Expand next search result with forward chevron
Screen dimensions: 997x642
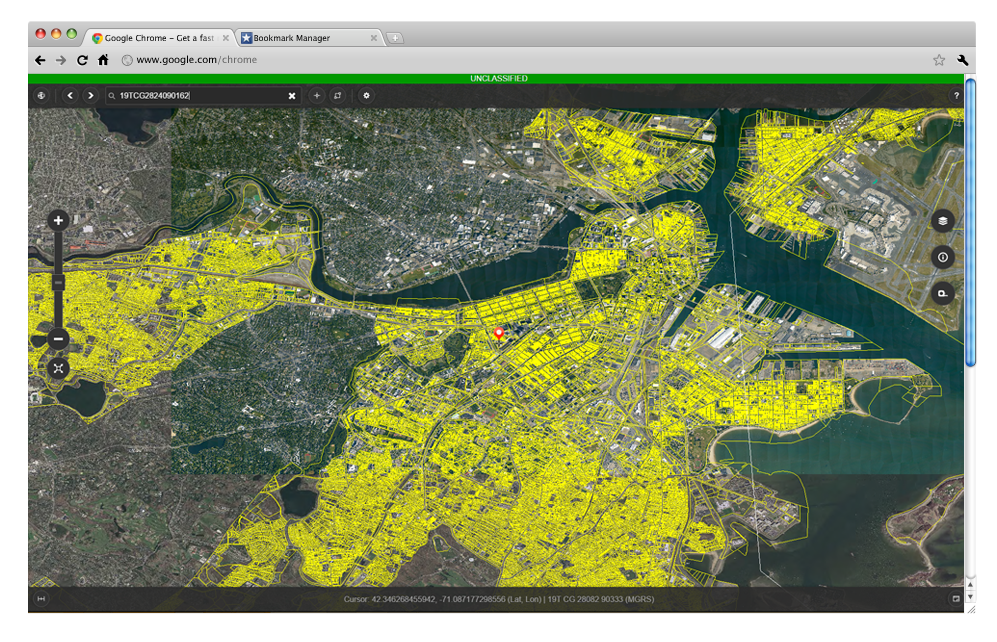click(x=90, y=95)
